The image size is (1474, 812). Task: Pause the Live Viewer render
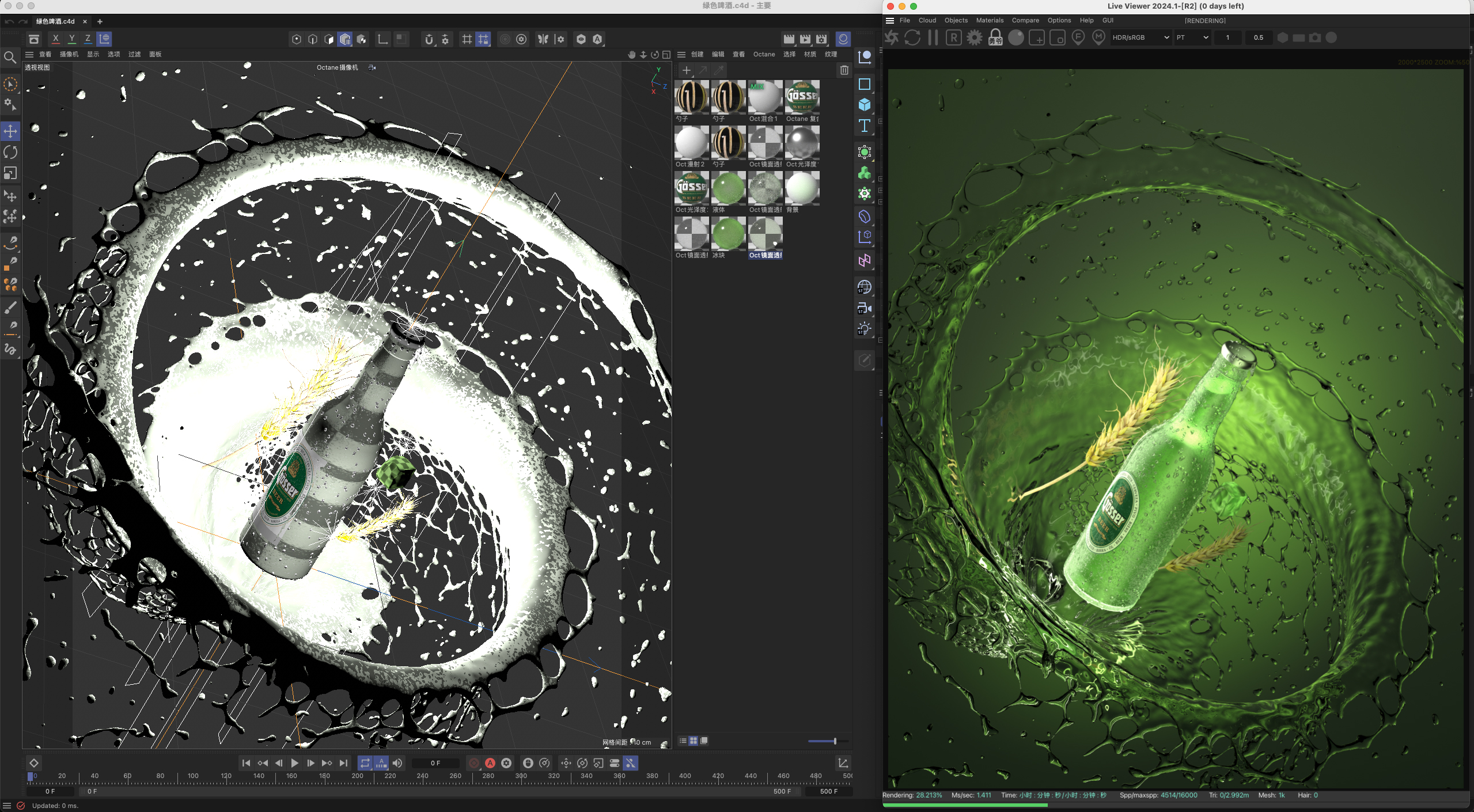[x=933, y=37]
